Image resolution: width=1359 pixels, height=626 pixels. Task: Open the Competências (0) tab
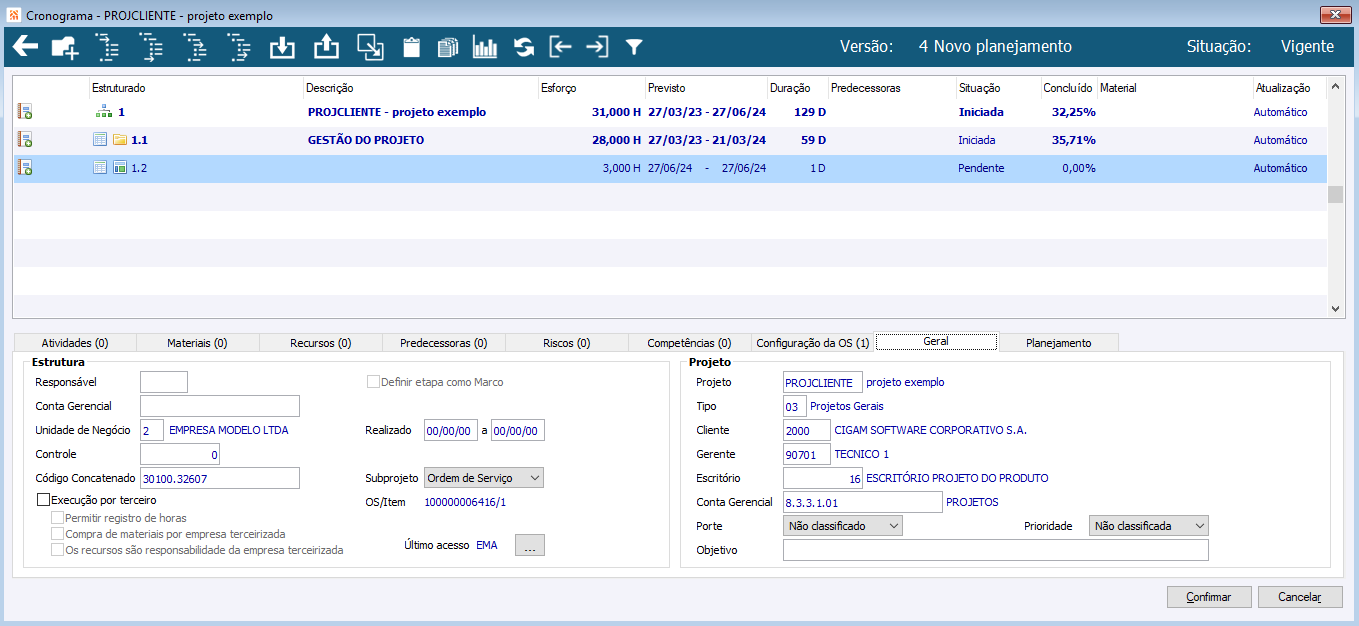tap(690, 343)
